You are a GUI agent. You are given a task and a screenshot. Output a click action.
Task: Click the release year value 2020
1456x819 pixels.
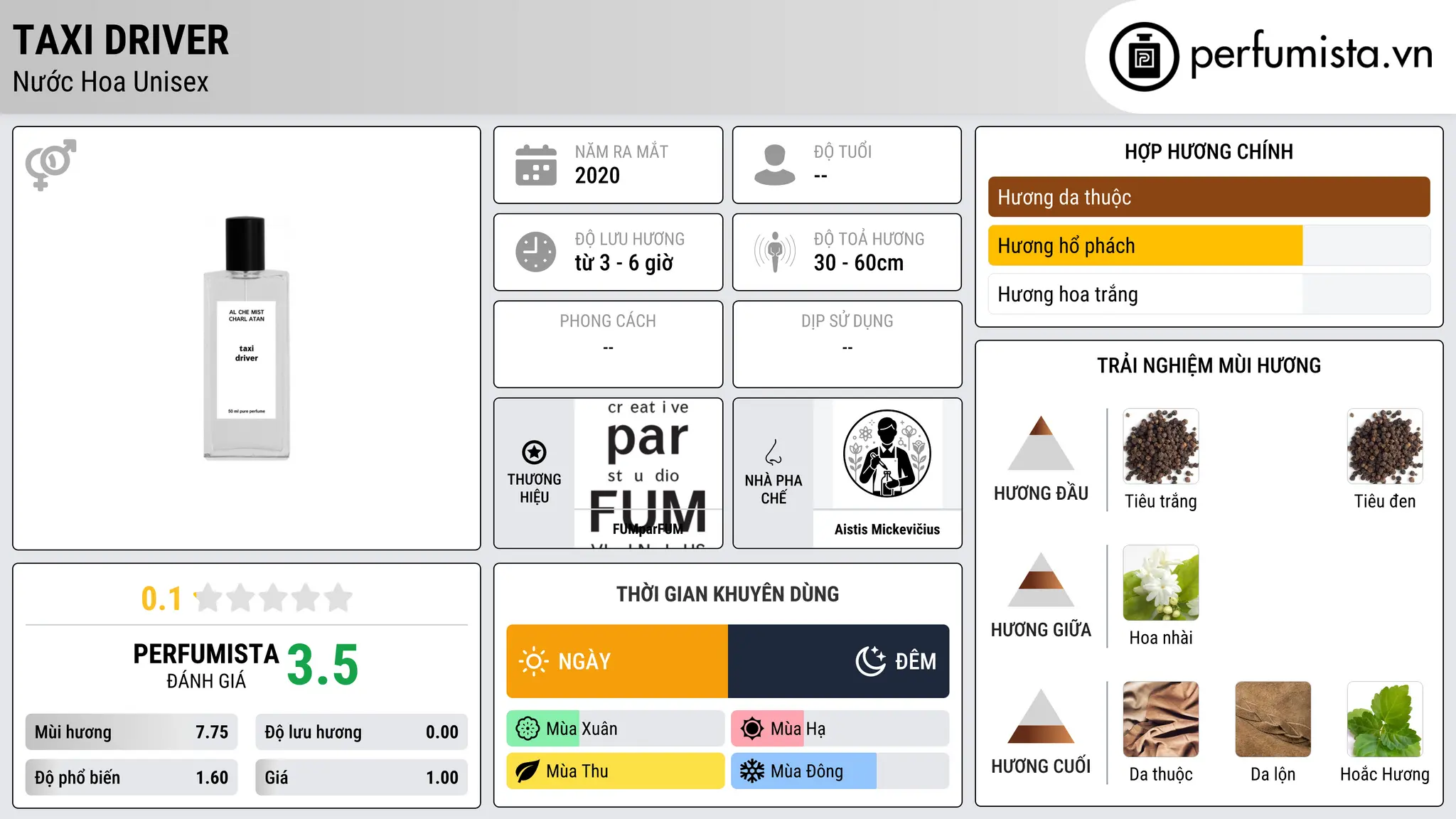[597, 176]
